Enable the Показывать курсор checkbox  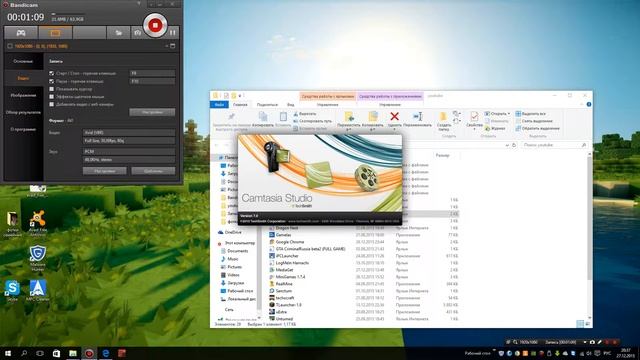(x=51, y=89)
